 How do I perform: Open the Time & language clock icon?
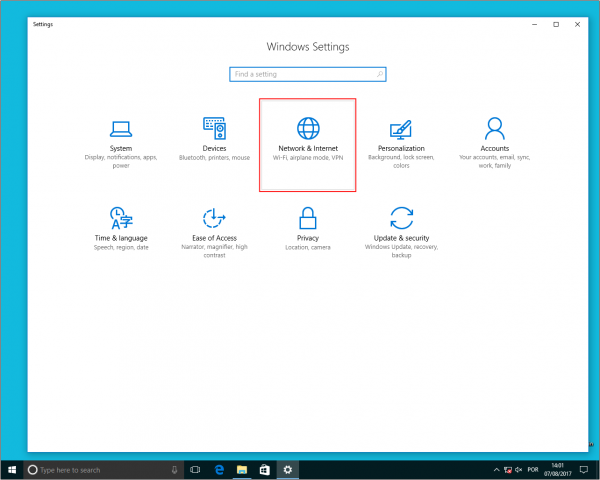[x=121, y=218]
